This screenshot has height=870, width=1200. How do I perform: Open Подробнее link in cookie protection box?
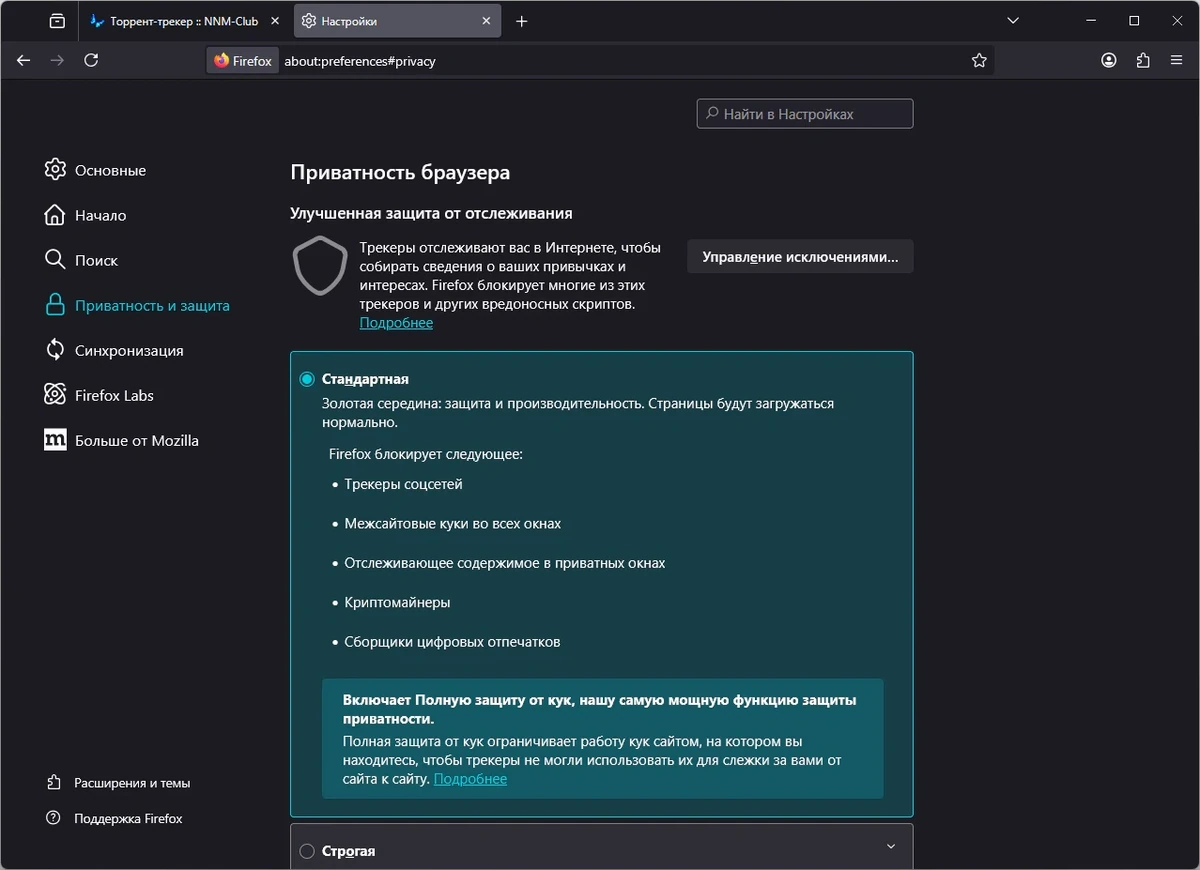470,779
